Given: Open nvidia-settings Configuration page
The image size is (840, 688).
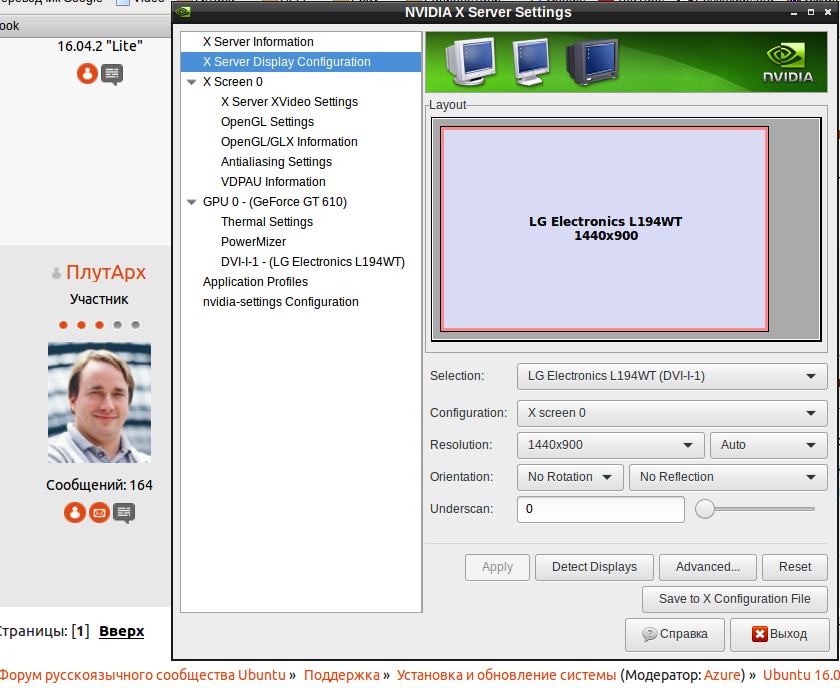Looking at the screenshot, I should [281, 302].
